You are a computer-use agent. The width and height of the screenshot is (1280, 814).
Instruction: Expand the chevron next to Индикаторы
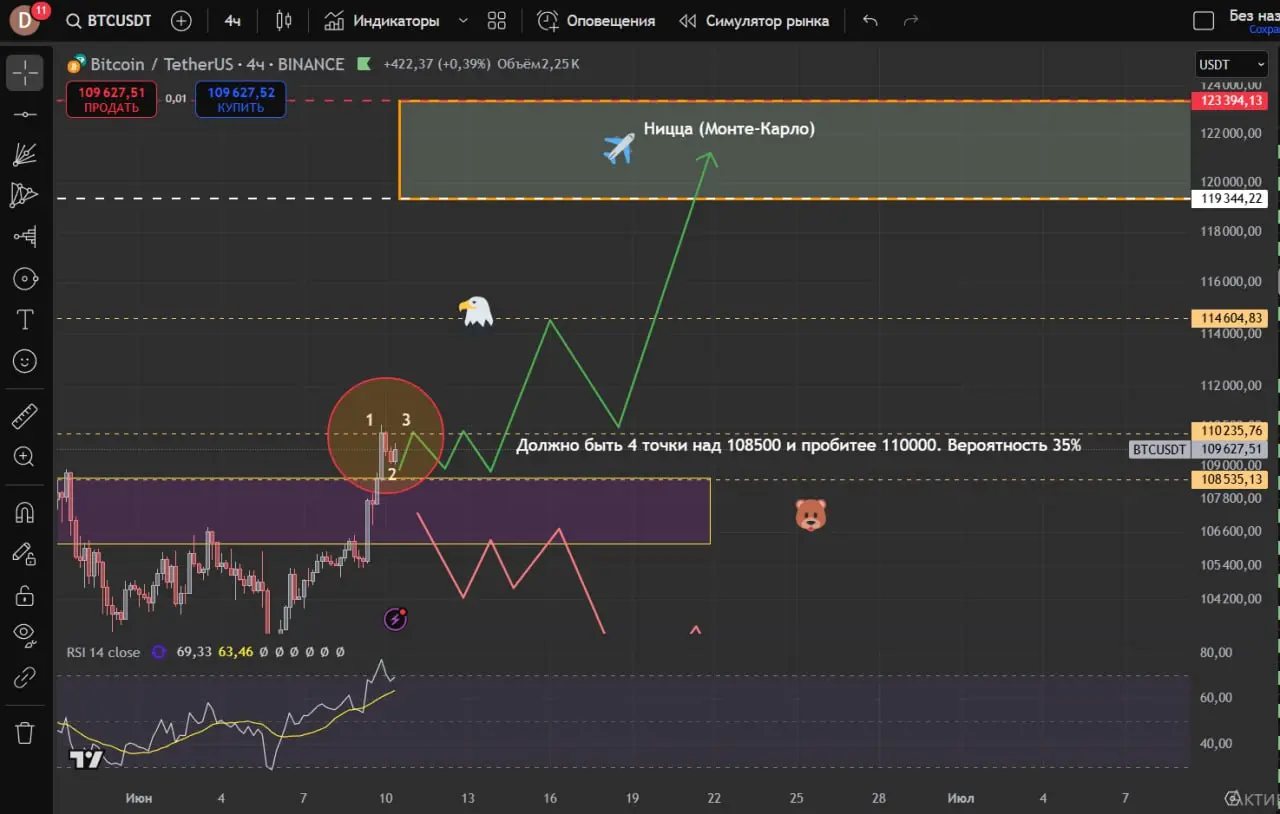tap(463, 21)
